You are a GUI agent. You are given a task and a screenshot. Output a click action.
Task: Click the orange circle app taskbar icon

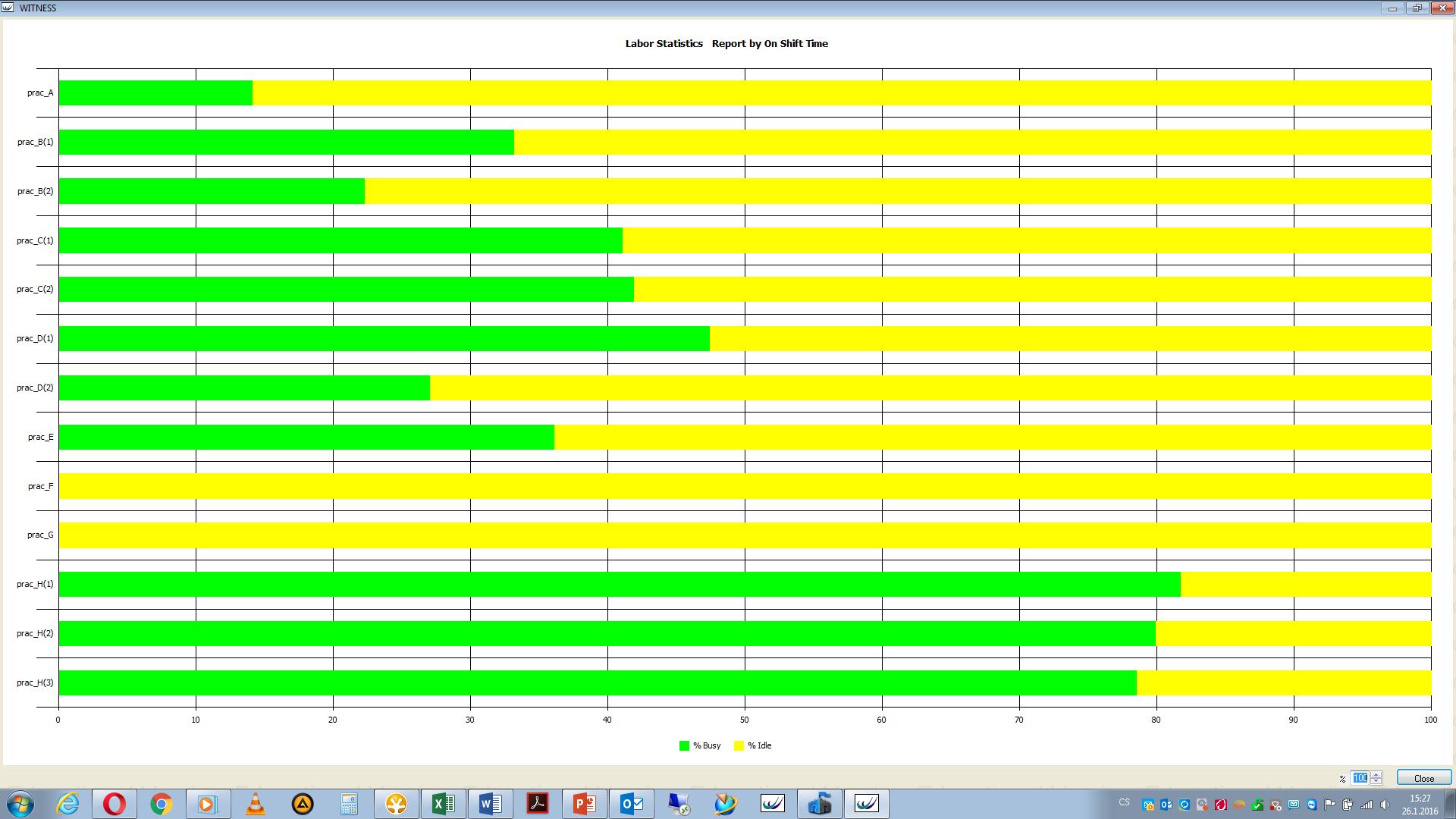tap(397, 804)
